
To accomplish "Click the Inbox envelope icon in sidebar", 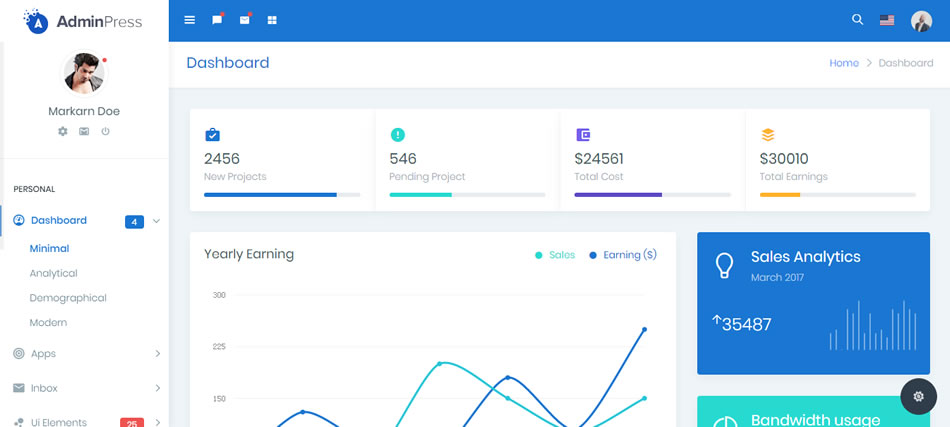I will (x=19, y=388).
